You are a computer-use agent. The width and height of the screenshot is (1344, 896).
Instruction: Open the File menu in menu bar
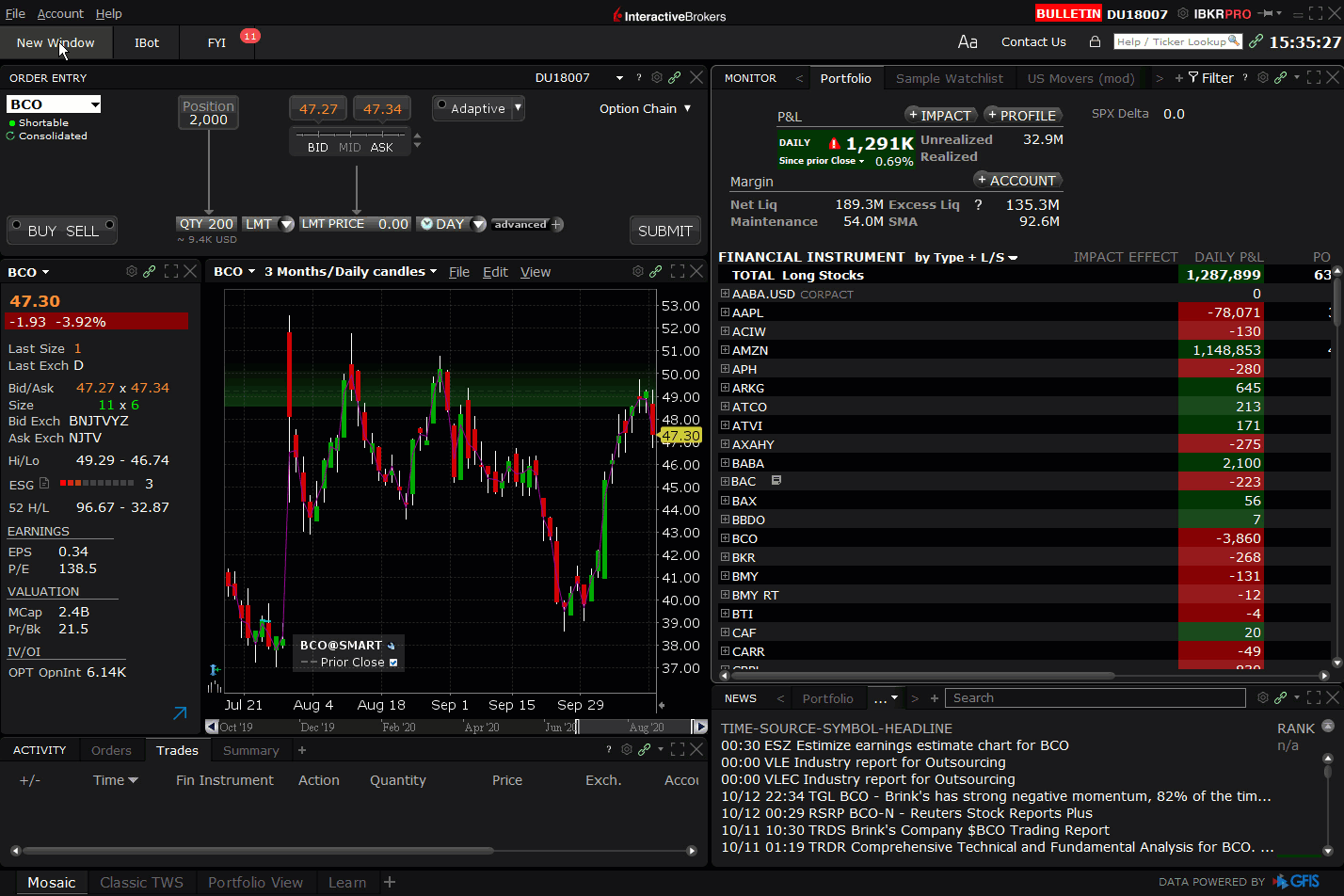[x=15, y=13]
